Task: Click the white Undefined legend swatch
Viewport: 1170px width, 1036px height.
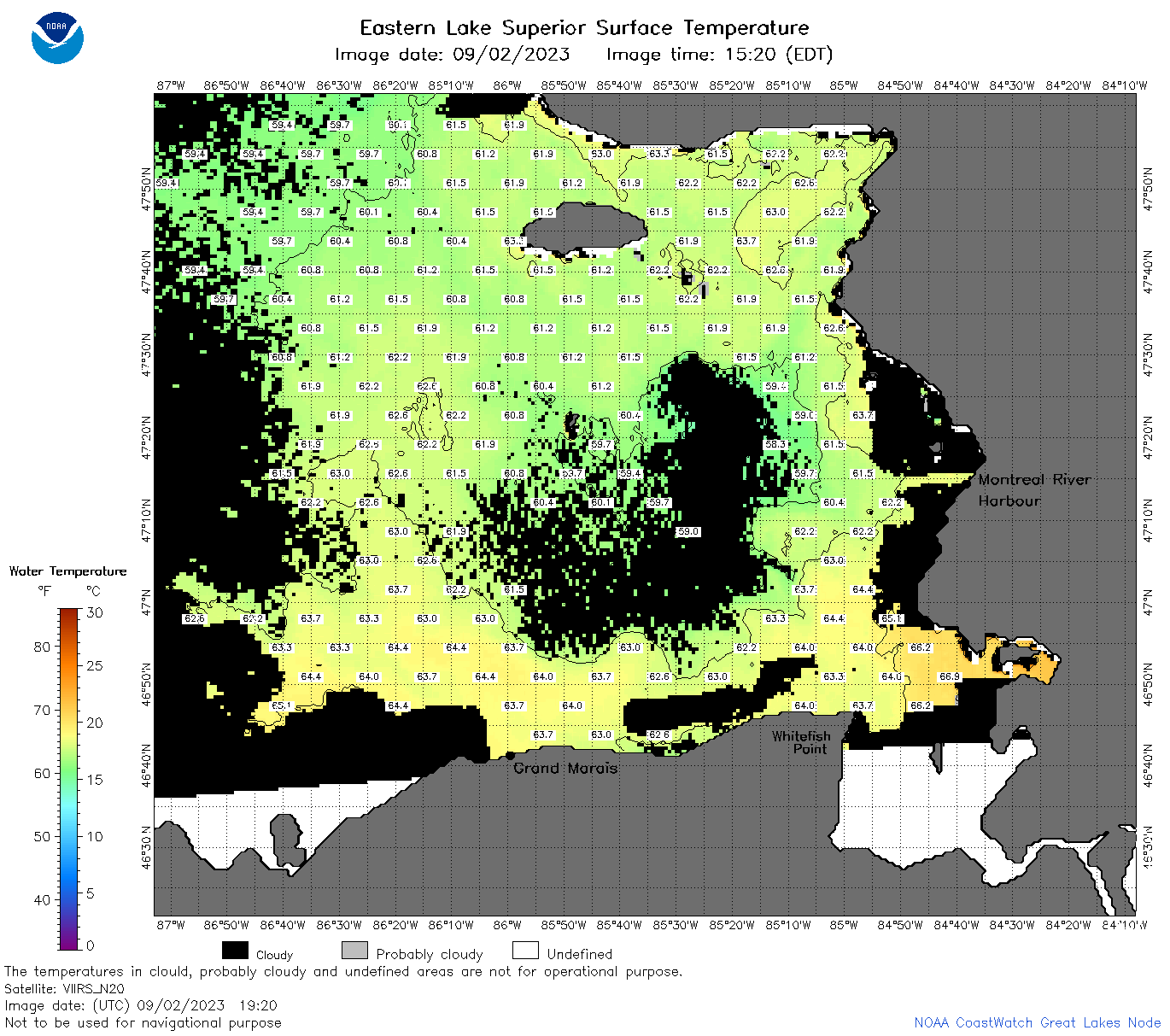Action: tap(525, 951)
